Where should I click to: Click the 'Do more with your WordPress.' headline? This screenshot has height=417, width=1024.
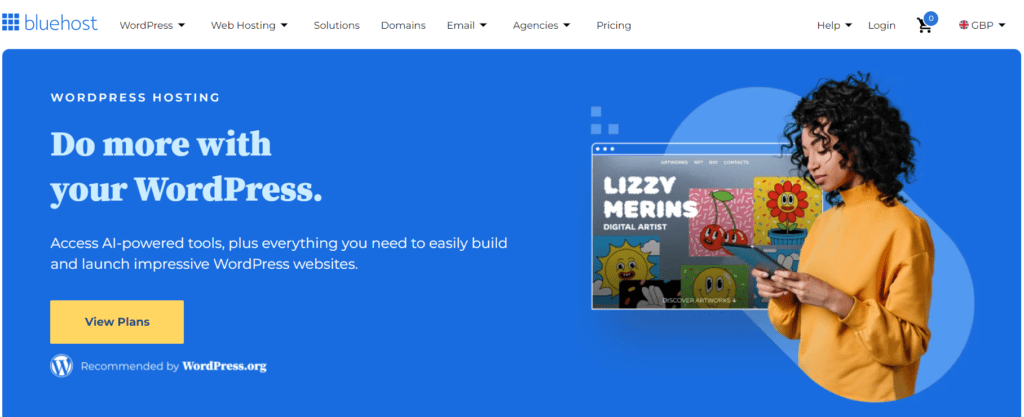point(186,166)
